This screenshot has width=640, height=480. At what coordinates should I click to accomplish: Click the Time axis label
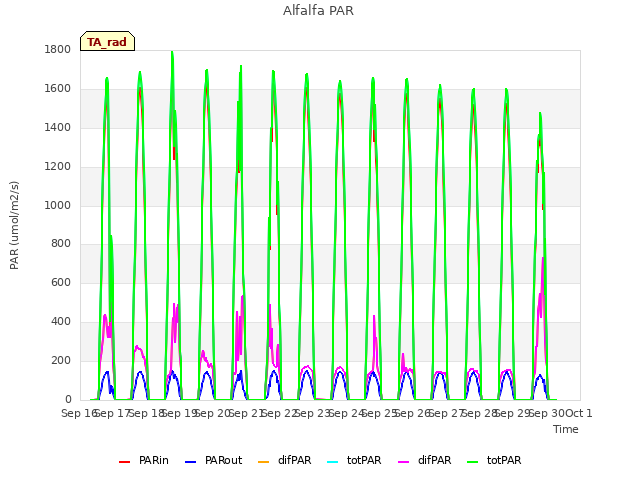coord(566,429)
